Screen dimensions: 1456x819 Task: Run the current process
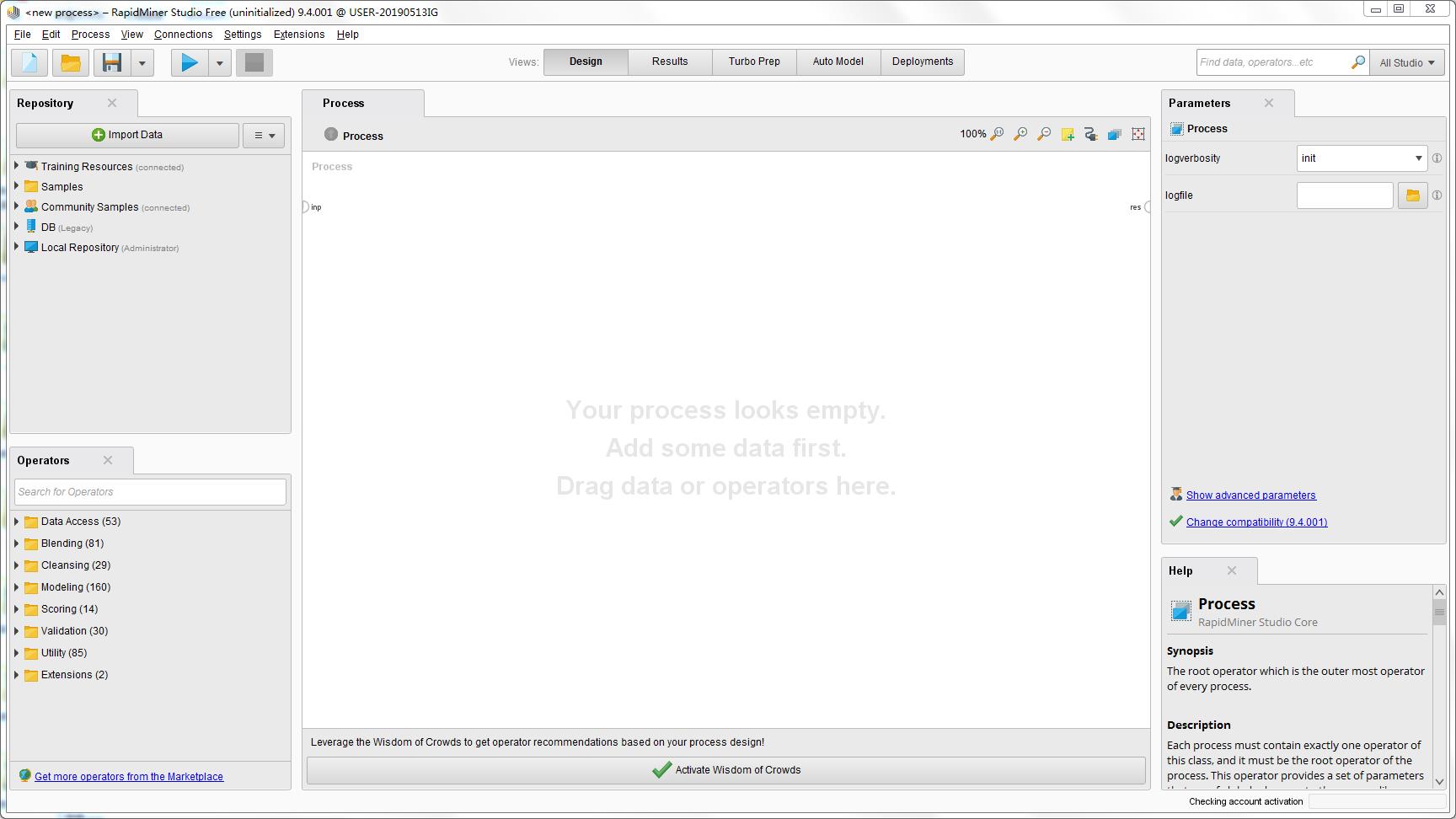coord(189,62)
